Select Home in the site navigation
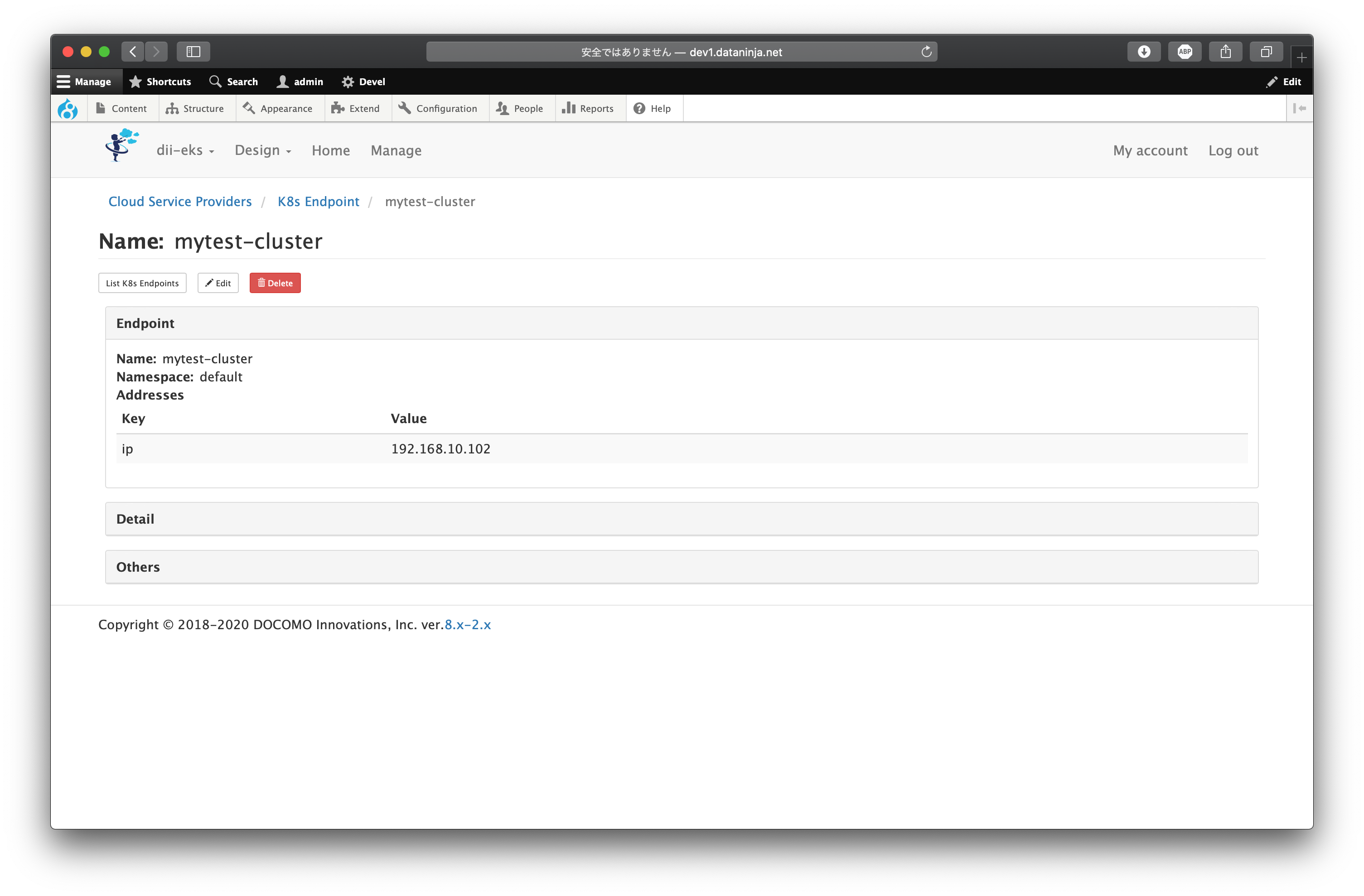The width and height of the screenshot is (1364, 896). (331, 150)
